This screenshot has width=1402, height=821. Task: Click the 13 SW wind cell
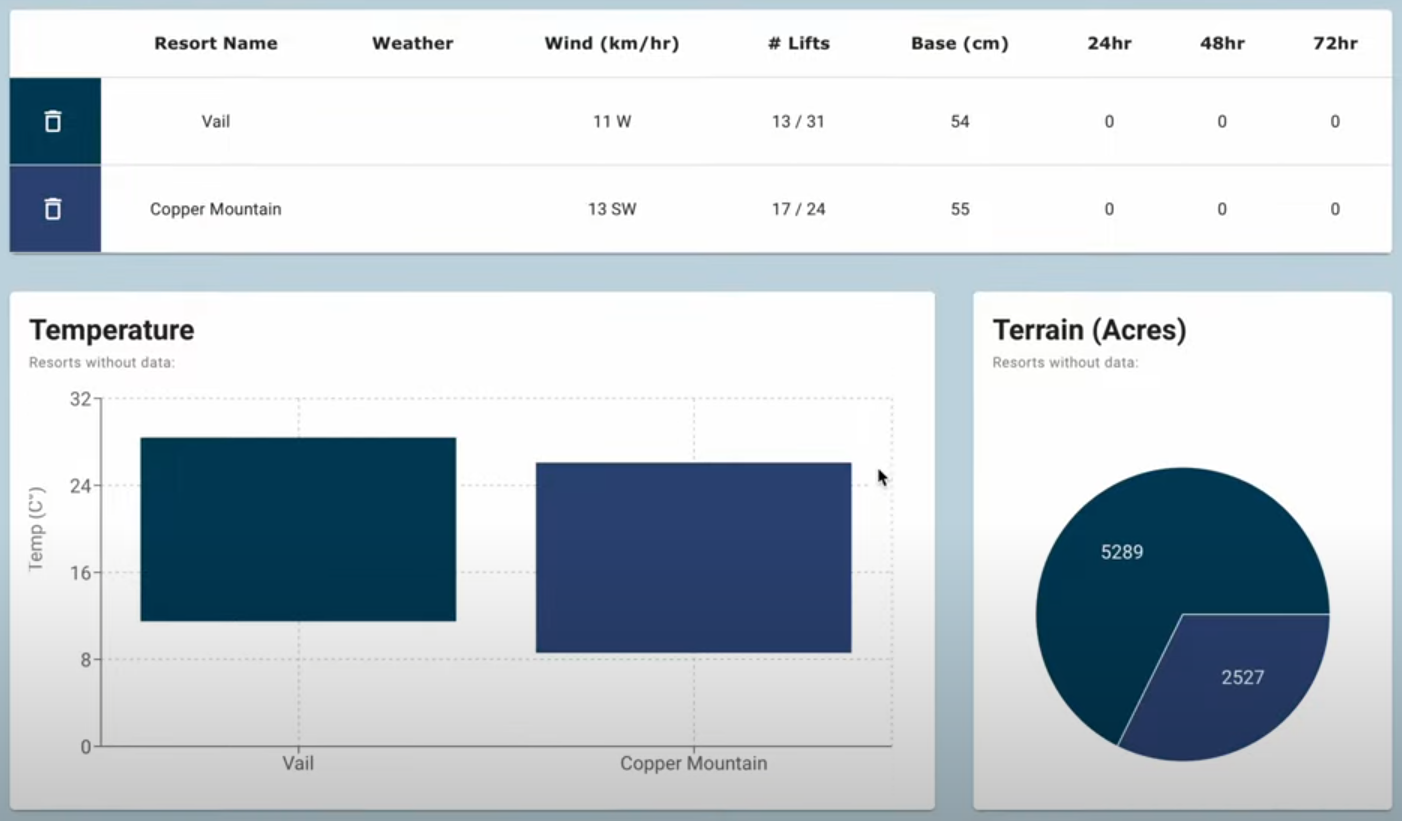point(611,209)
